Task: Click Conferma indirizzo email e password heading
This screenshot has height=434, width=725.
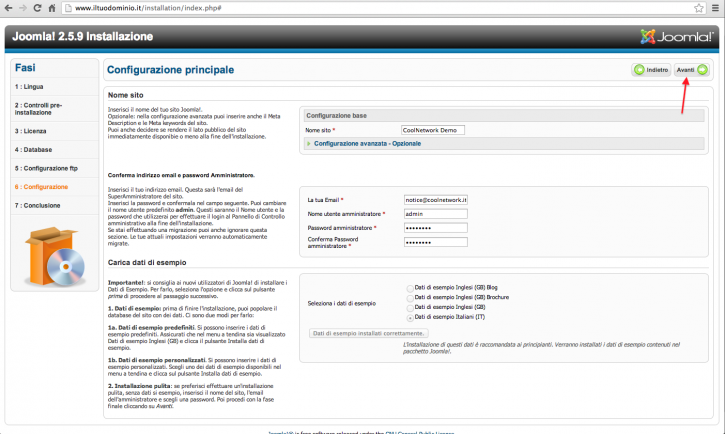Action: [181, 175]
